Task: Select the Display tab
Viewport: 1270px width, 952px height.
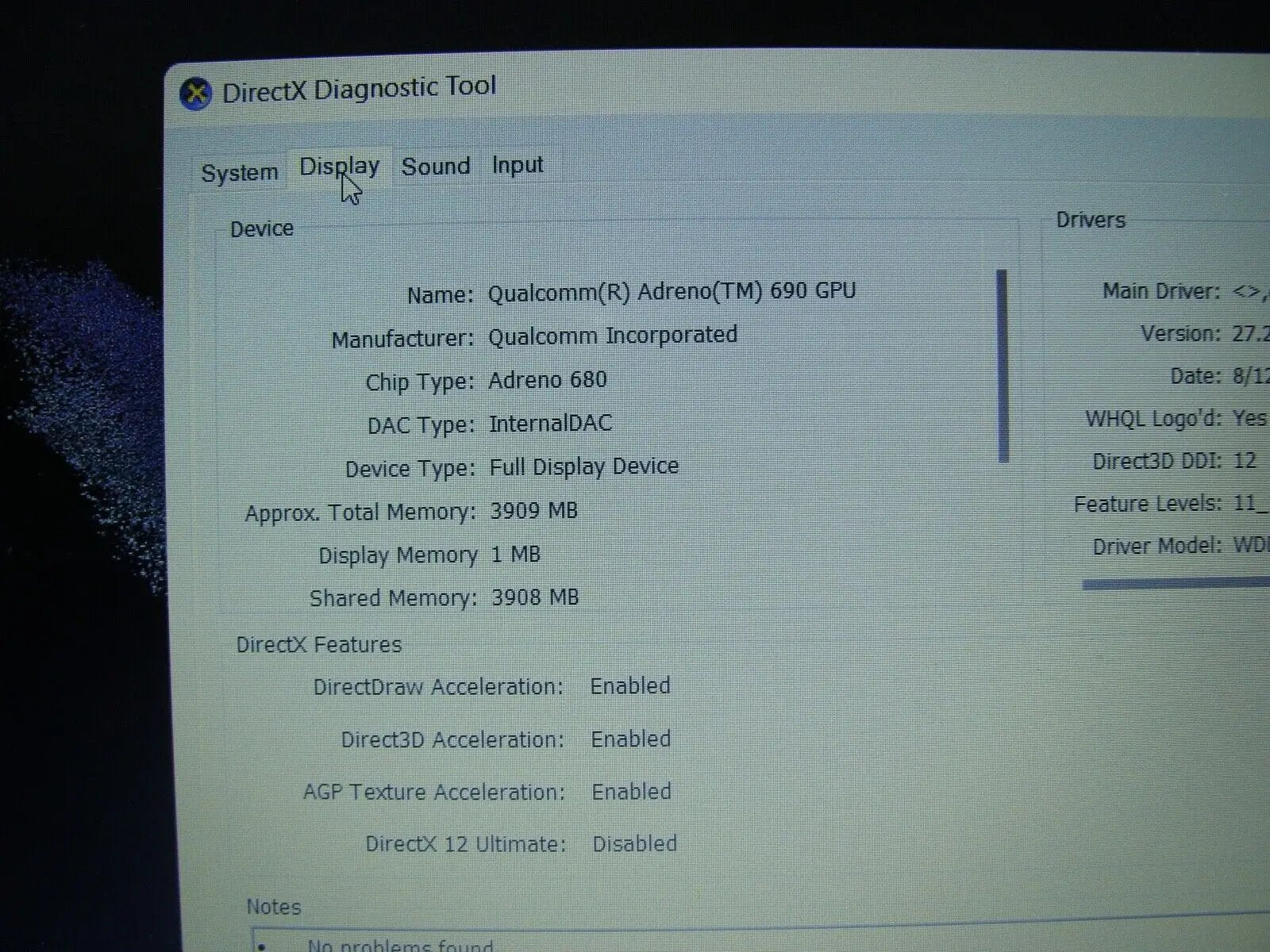Action: 340,167
